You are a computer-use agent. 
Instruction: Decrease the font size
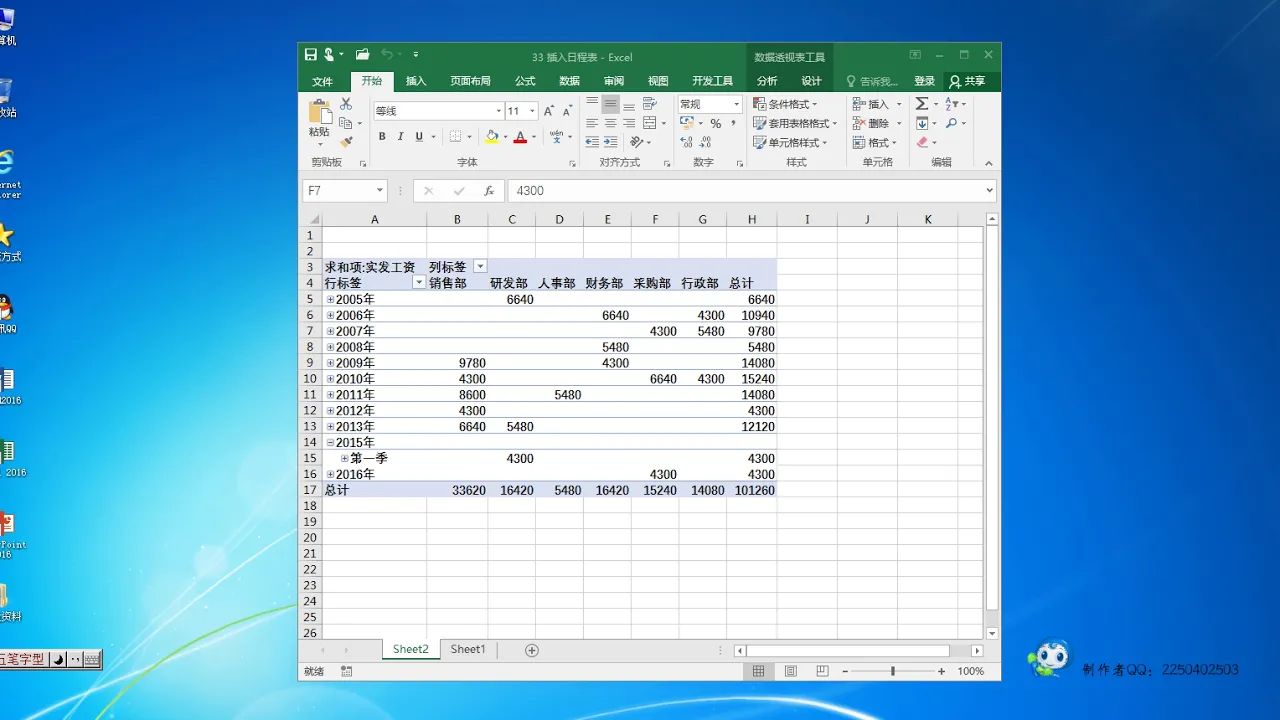(x=565, y=111)
